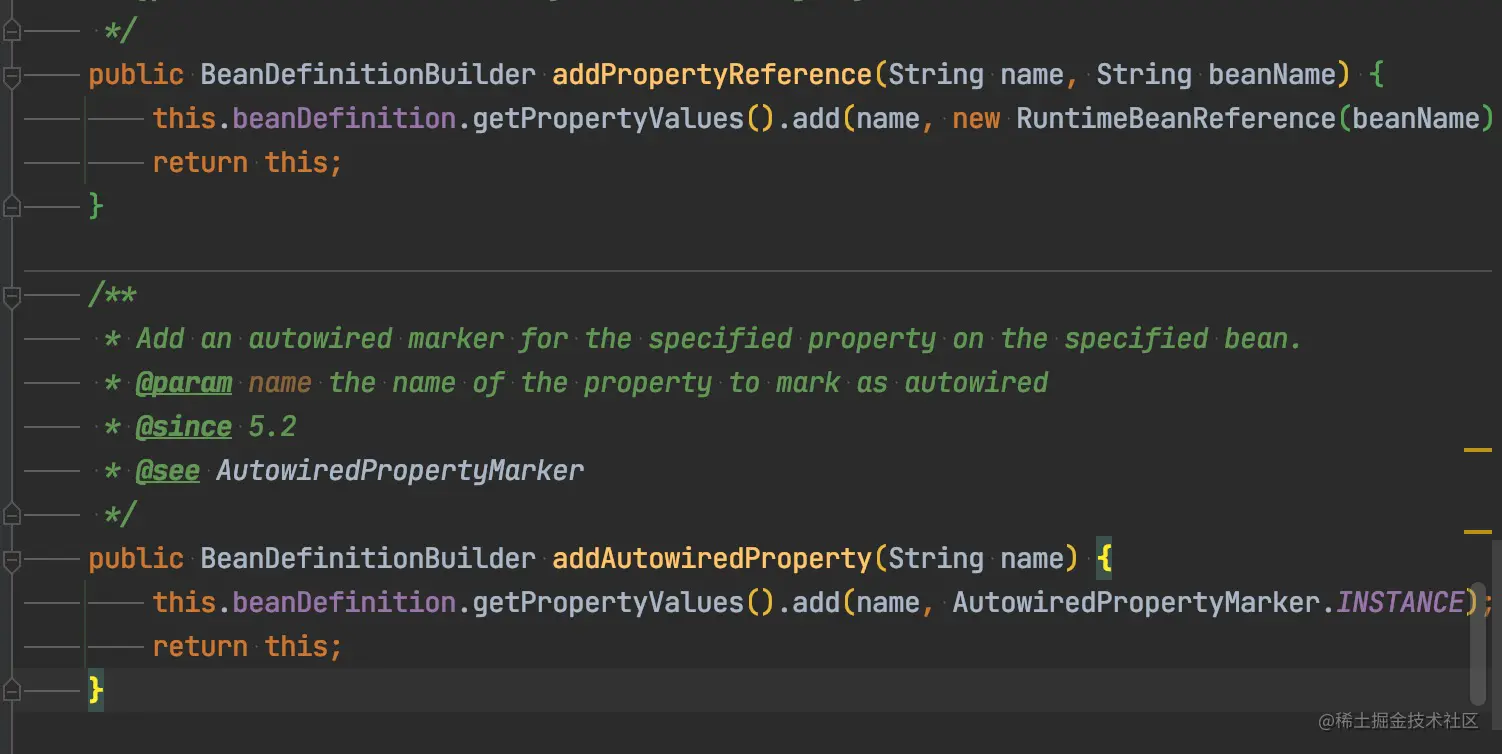The width and height of the screenshot is (1502, 754).
Task: Collapse the Javadoc comment starting with /**
Action: [11, 295]
